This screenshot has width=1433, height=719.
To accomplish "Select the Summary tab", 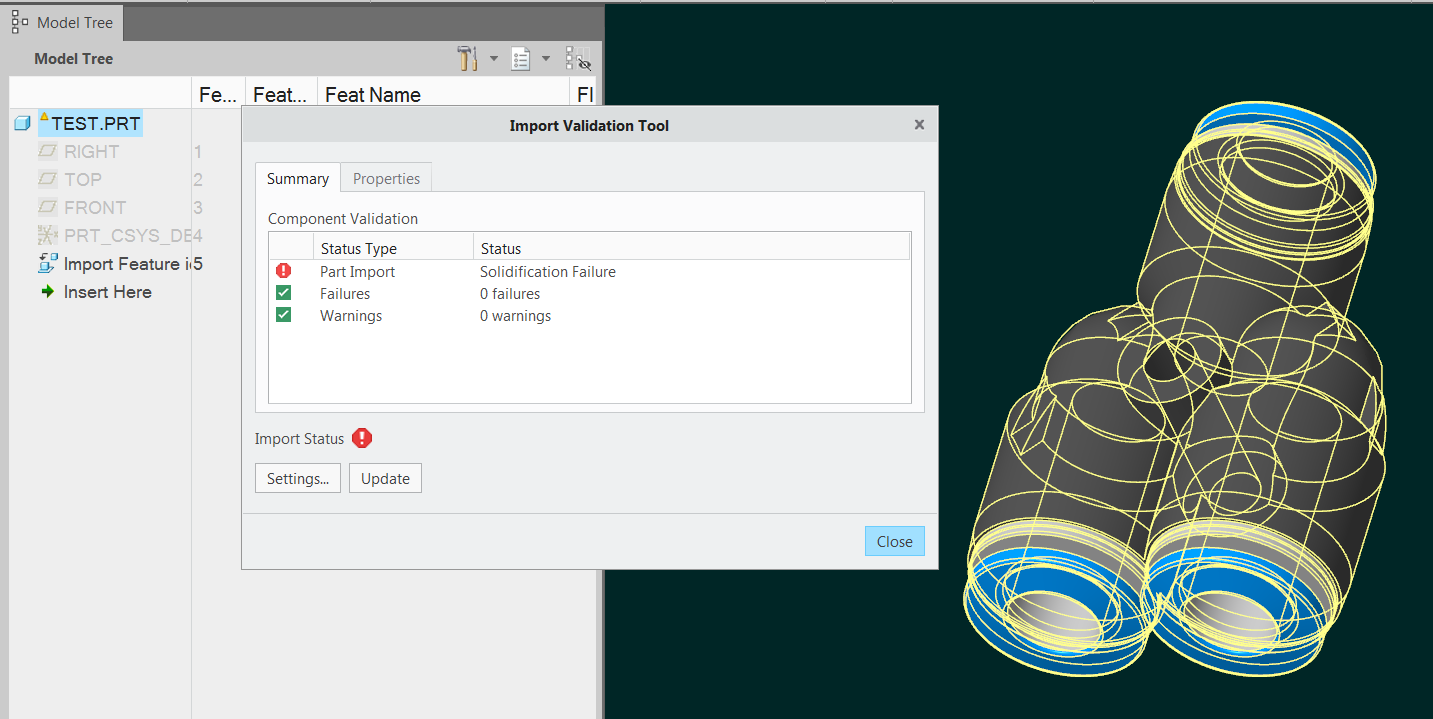I will [x=297, y=178].
